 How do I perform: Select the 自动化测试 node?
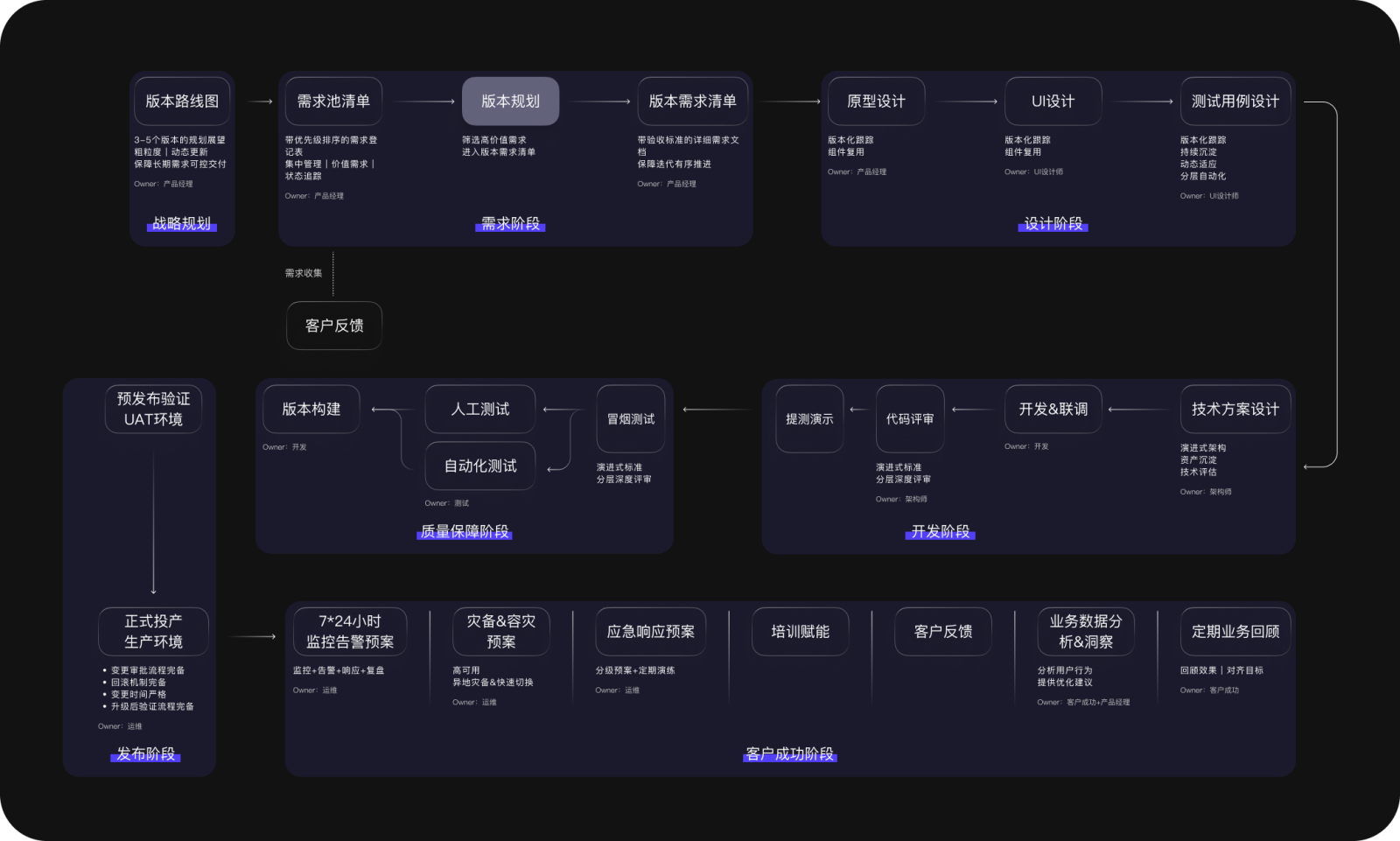click(479, 466)
